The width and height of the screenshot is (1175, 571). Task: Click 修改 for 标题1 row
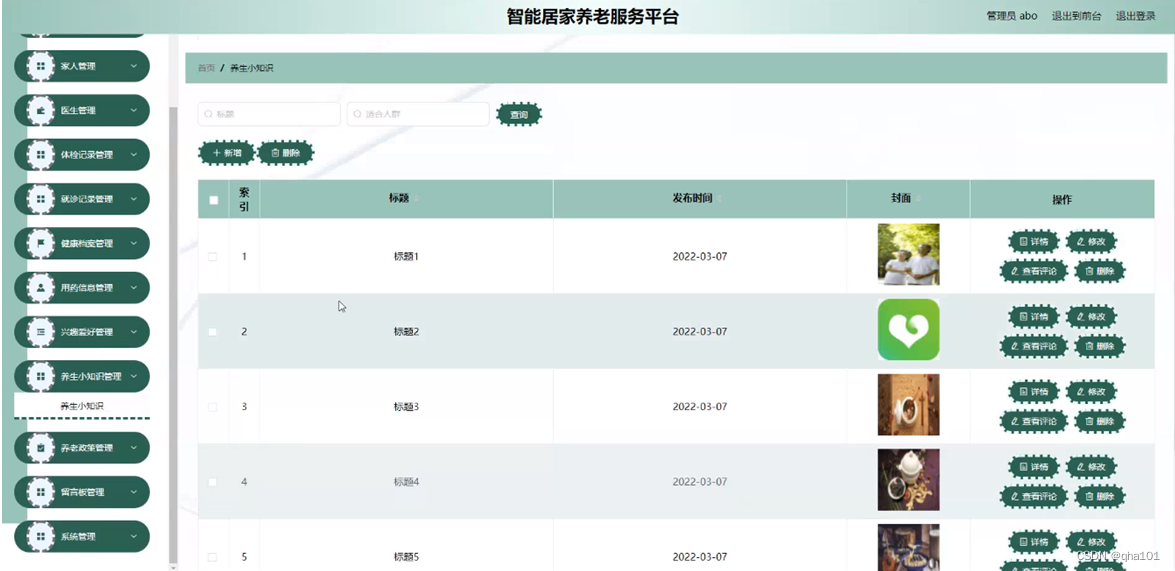(1091, 242)
